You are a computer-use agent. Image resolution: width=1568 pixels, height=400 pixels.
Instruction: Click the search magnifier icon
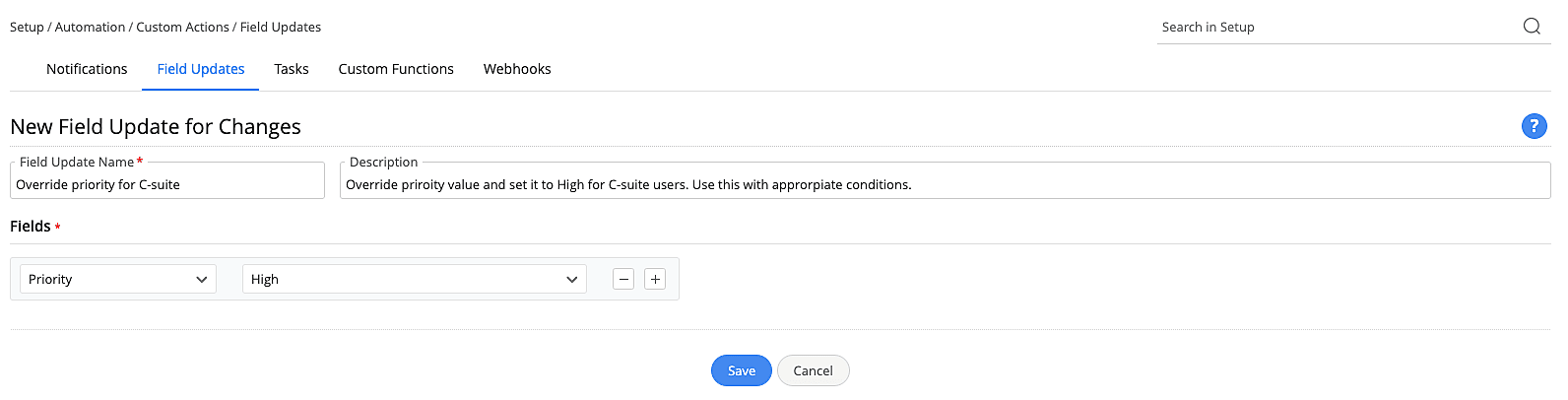(x=1532, y=27)
